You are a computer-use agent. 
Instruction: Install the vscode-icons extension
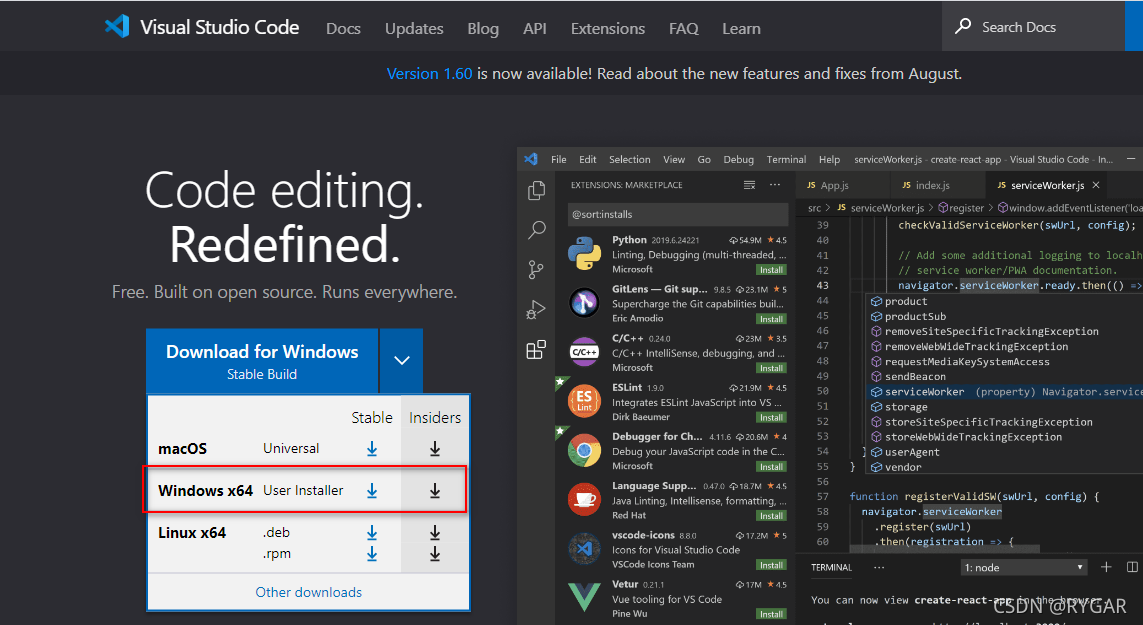[771, 565]
